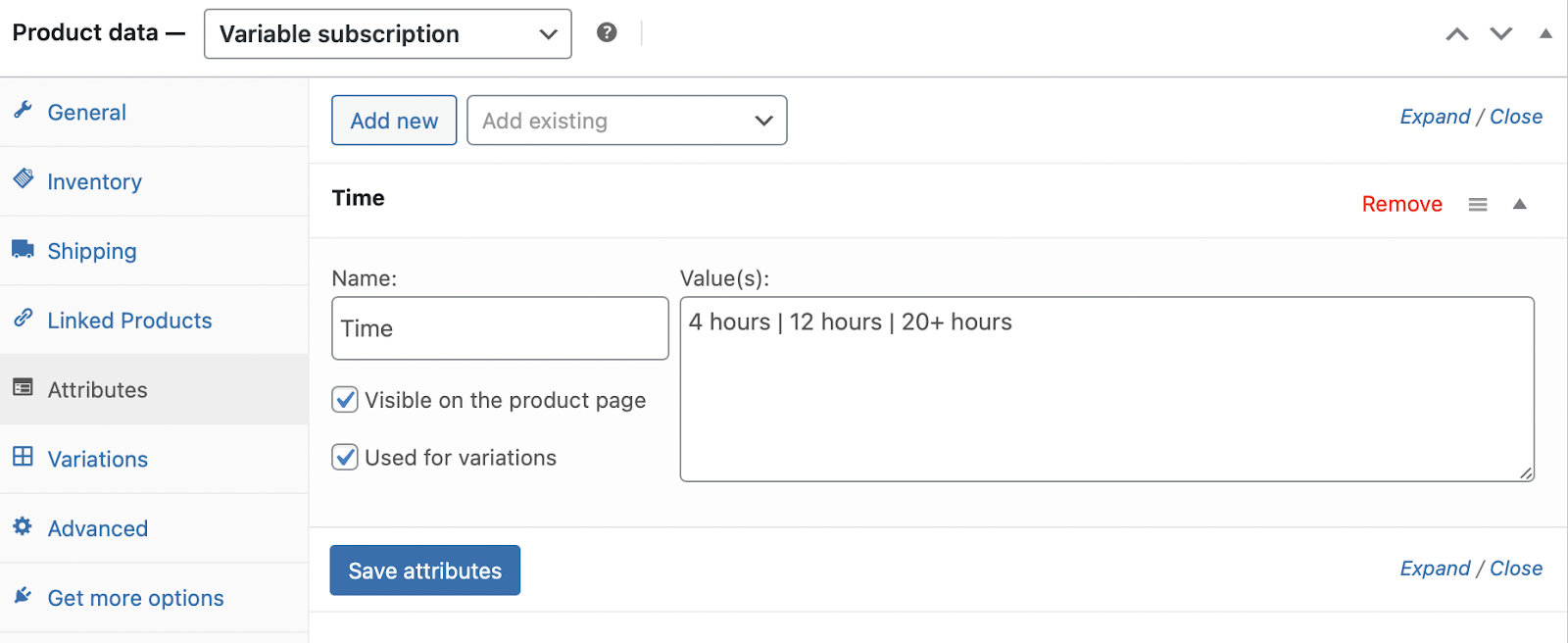
Task: Open the Variable subscription product type dropdown
Action: [x=387, y=34]
